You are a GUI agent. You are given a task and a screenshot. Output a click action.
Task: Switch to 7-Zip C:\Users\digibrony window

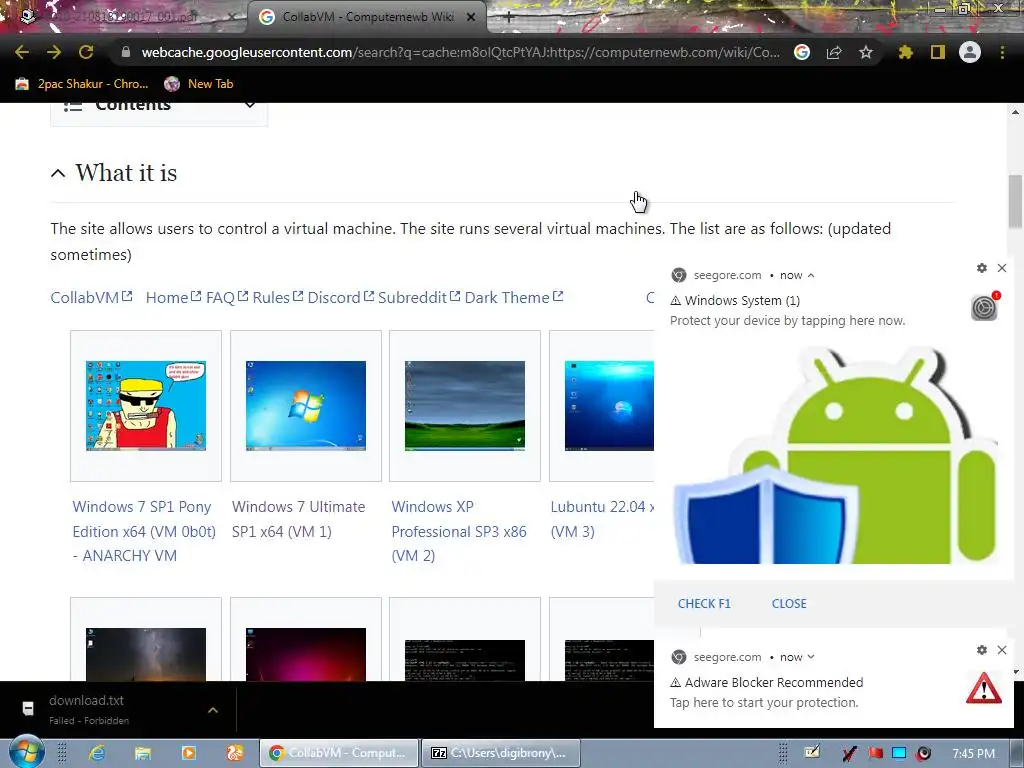click(x=500, y=753)
